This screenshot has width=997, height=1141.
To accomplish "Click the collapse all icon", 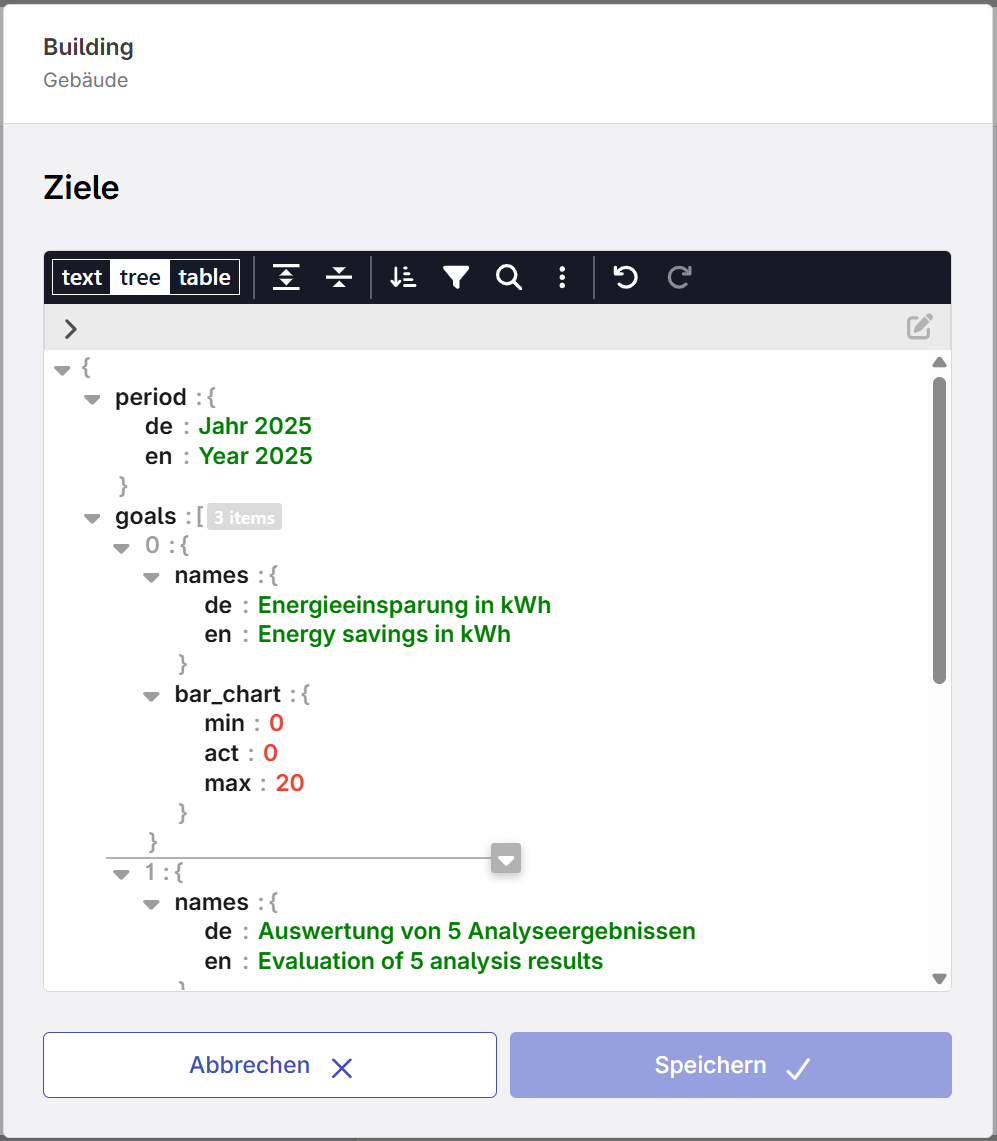I will click(339, 277).
